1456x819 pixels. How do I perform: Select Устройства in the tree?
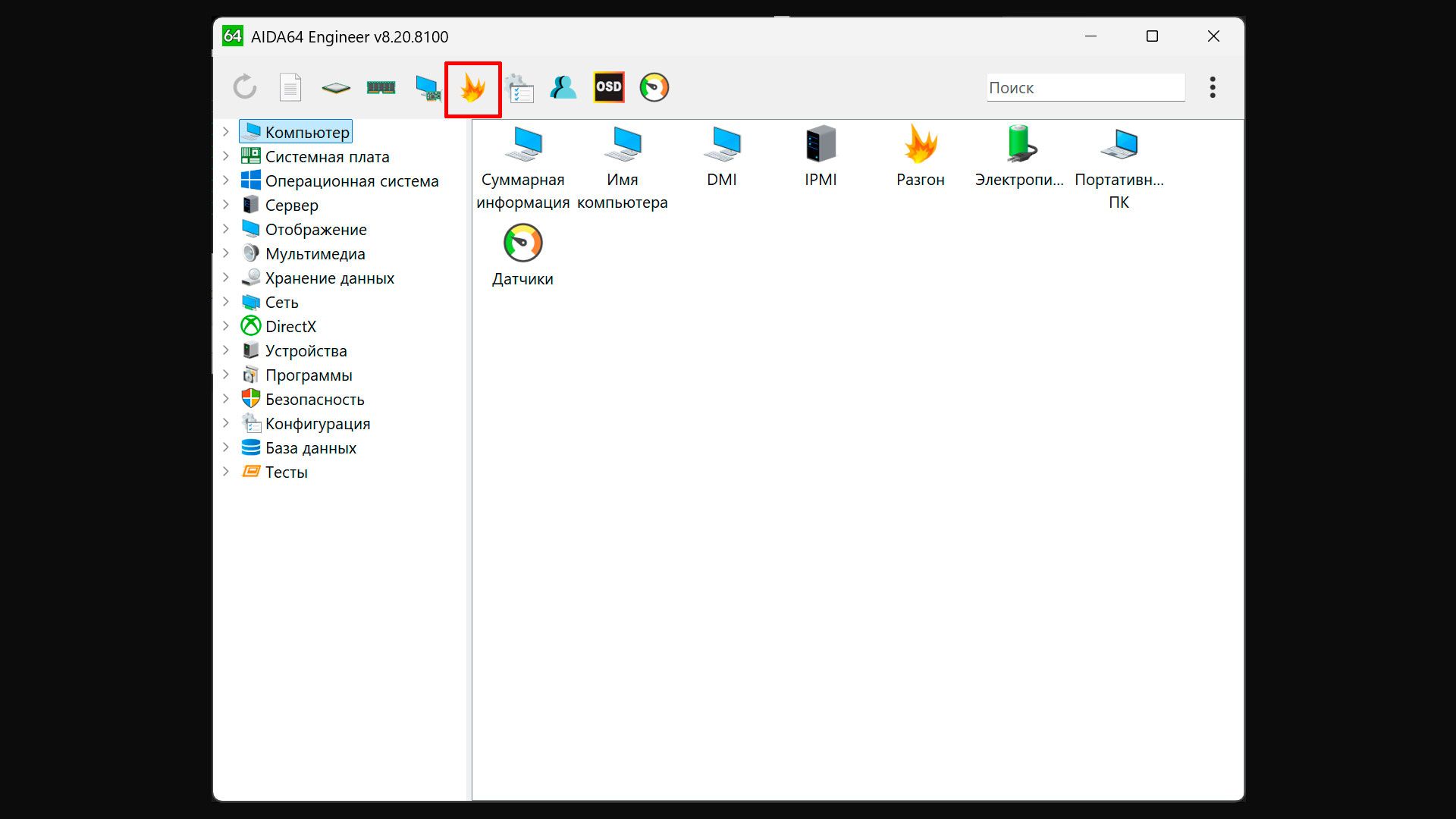294,351
